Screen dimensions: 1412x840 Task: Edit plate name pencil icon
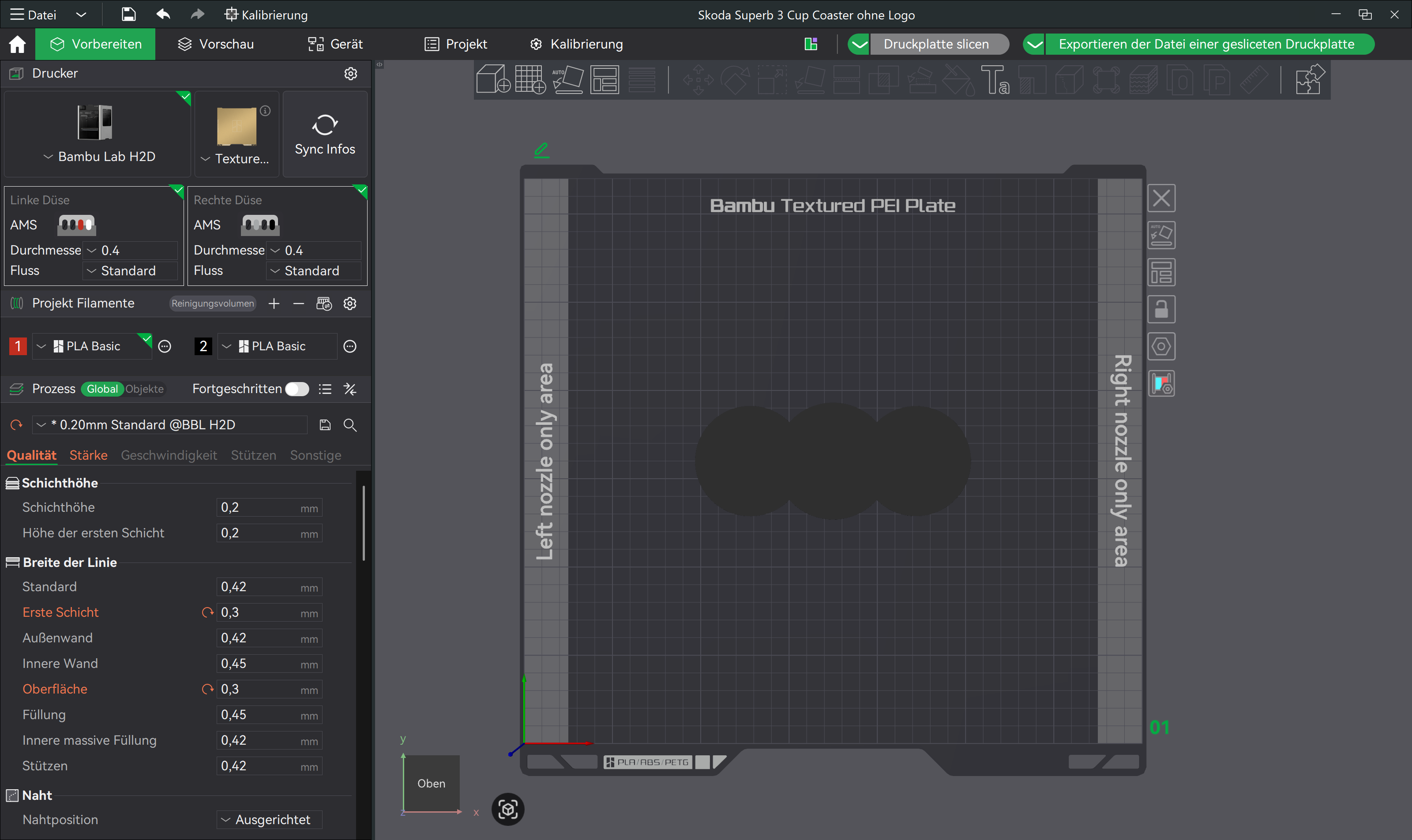[x=542, y=150]
